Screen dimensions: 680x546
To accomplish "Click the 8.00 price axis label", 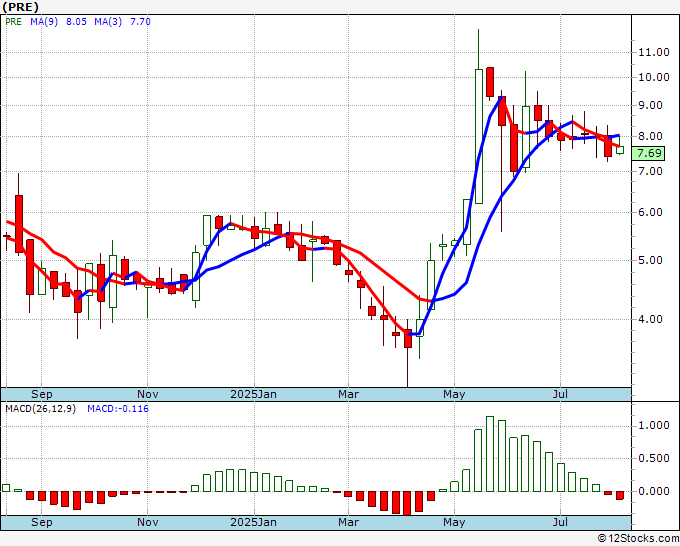I will 651,136.
